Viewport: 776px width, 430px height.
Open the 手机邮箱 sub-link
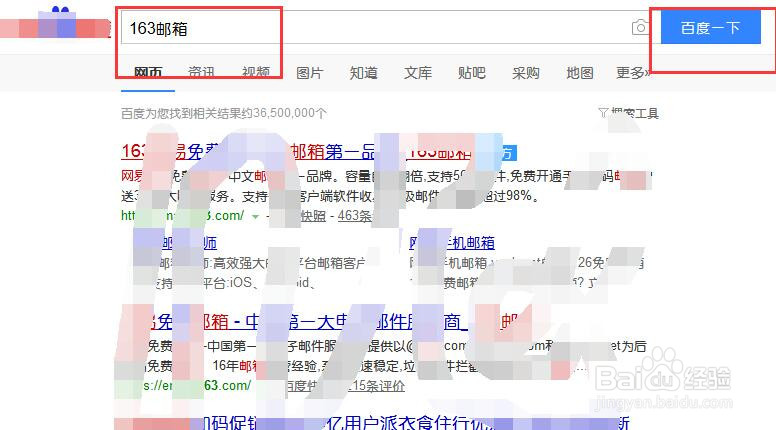coord(452,242)
